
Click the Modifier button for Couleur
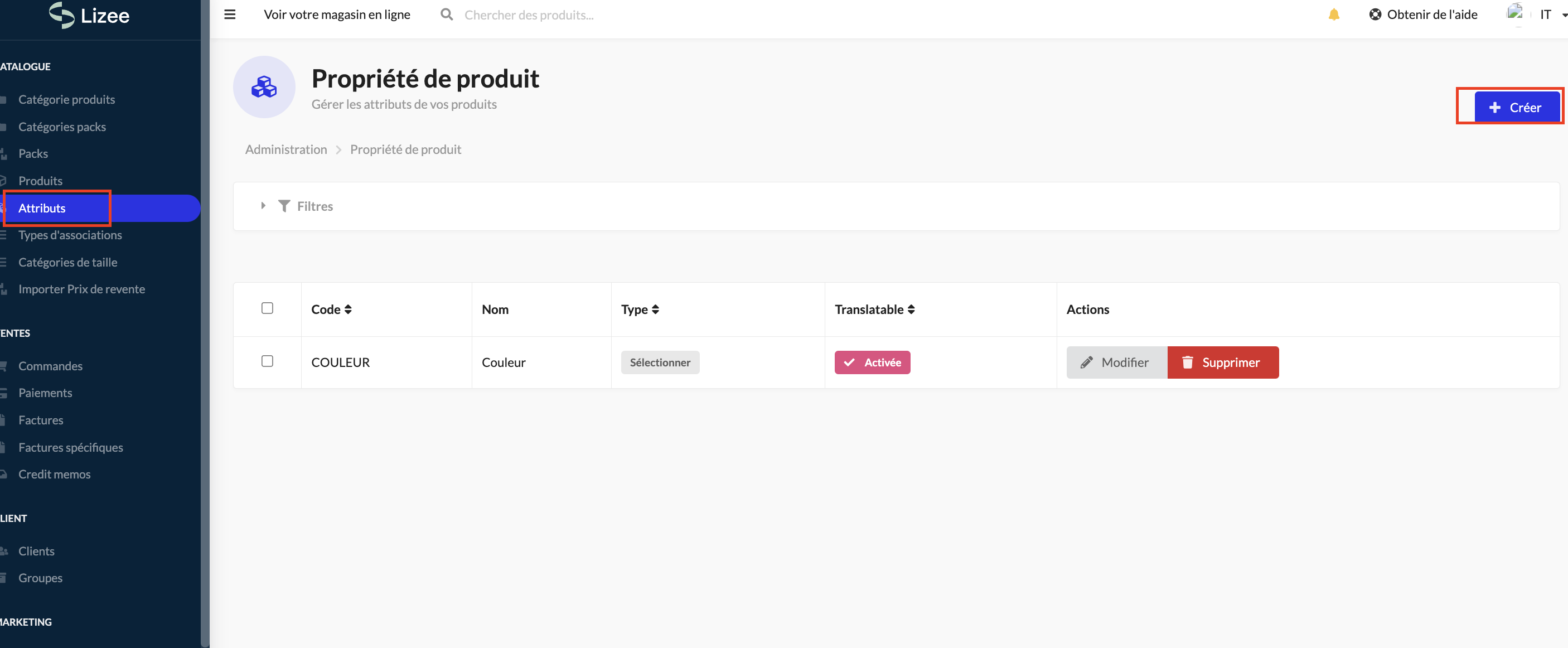coord(1116,362)
